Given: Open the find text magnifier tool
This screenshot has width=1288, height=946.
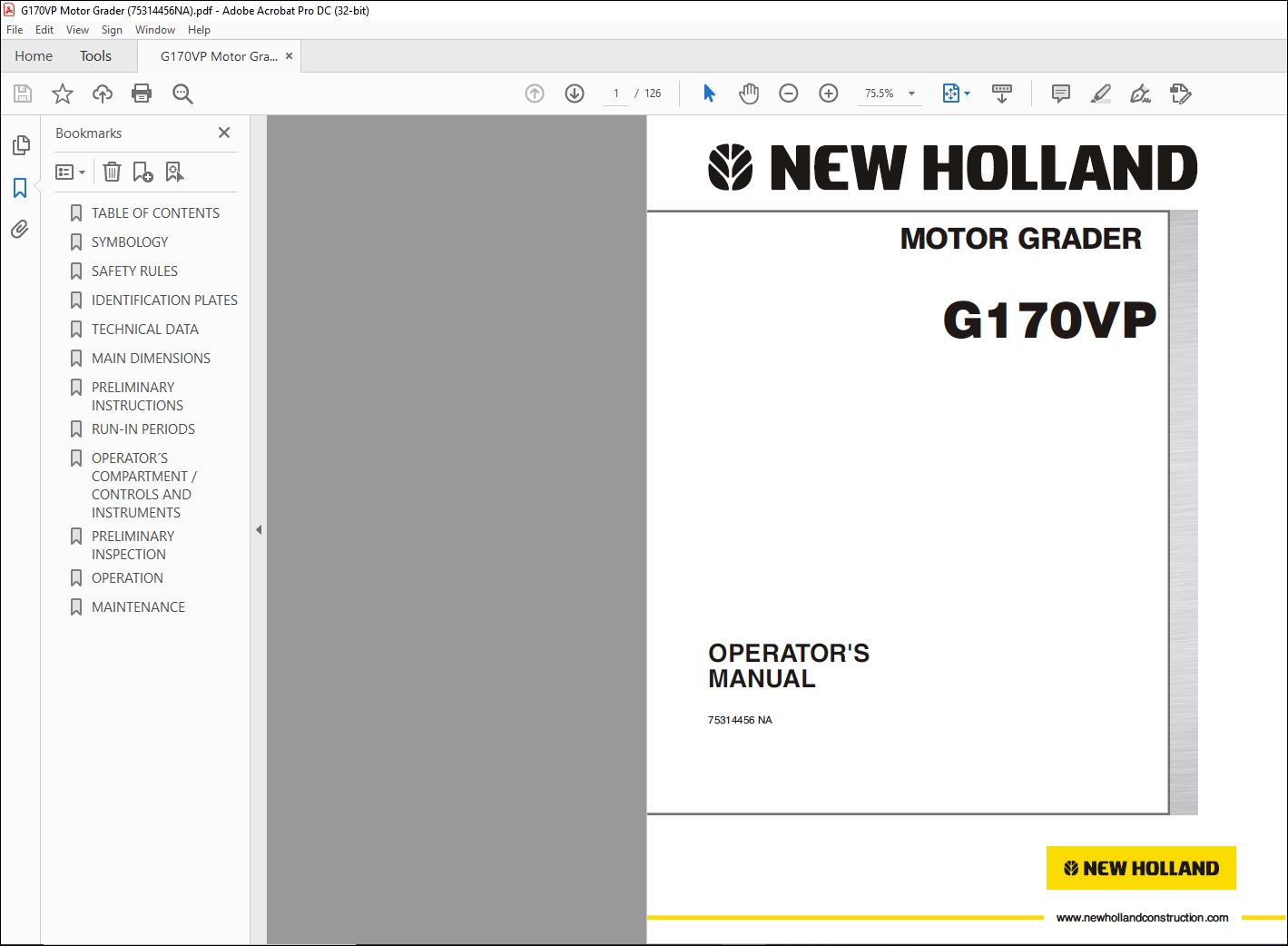Looking at the screenshot, I should pos(182,94).
